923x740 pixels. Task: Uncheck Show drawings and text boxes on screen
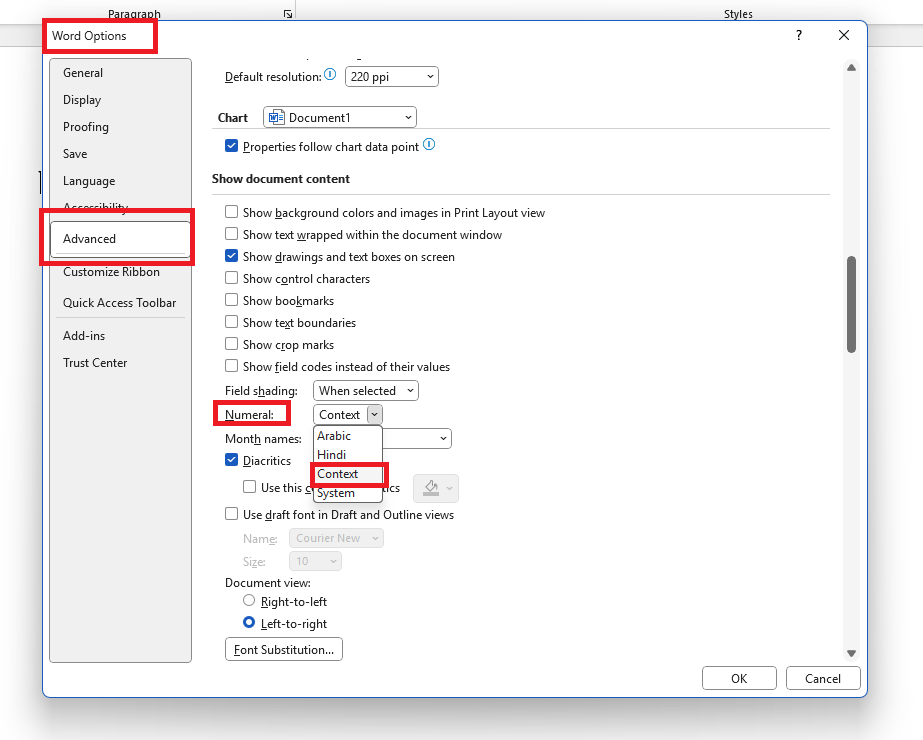point(232,257)
